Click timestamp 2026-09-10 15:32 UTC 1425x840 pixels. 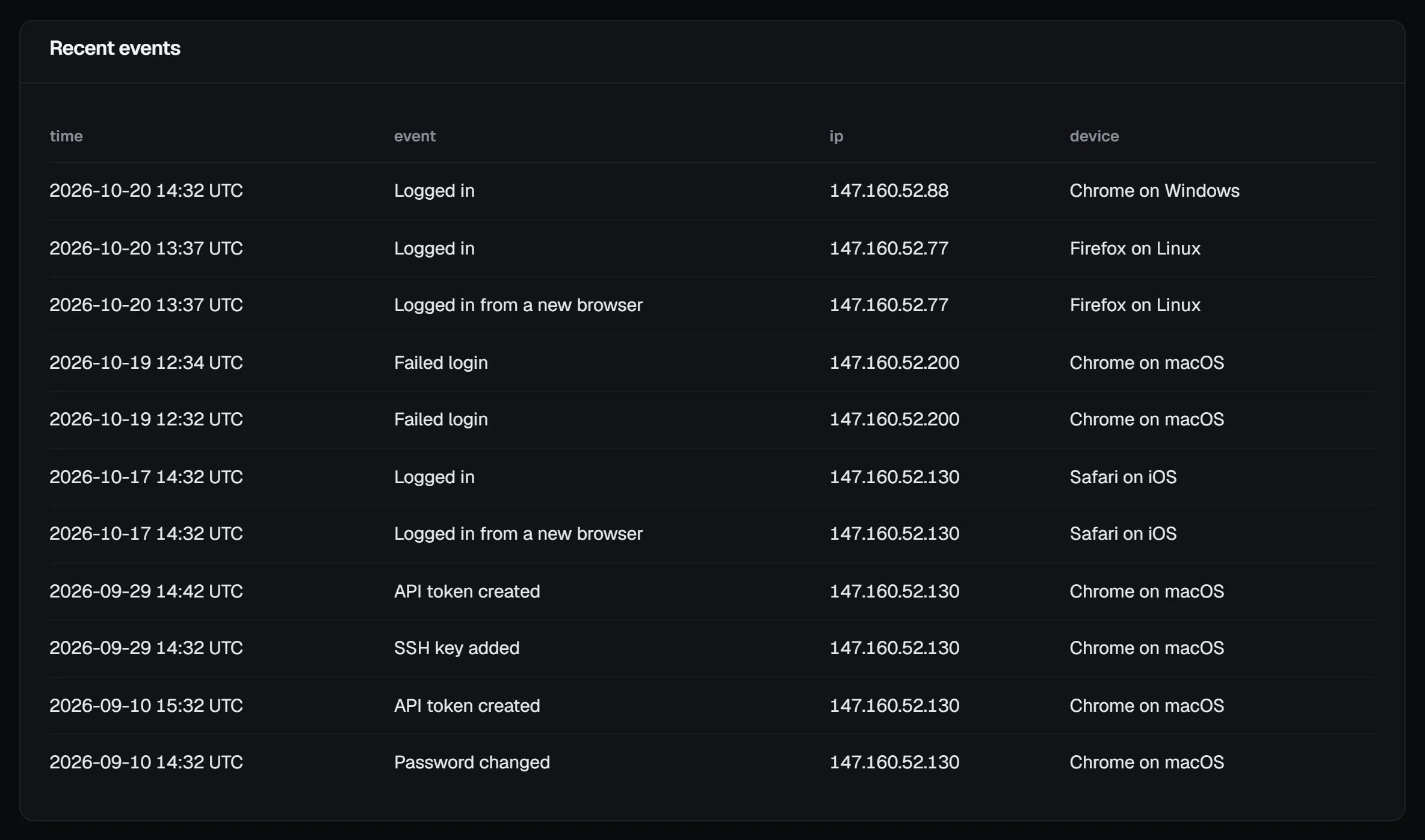point(146,706)
